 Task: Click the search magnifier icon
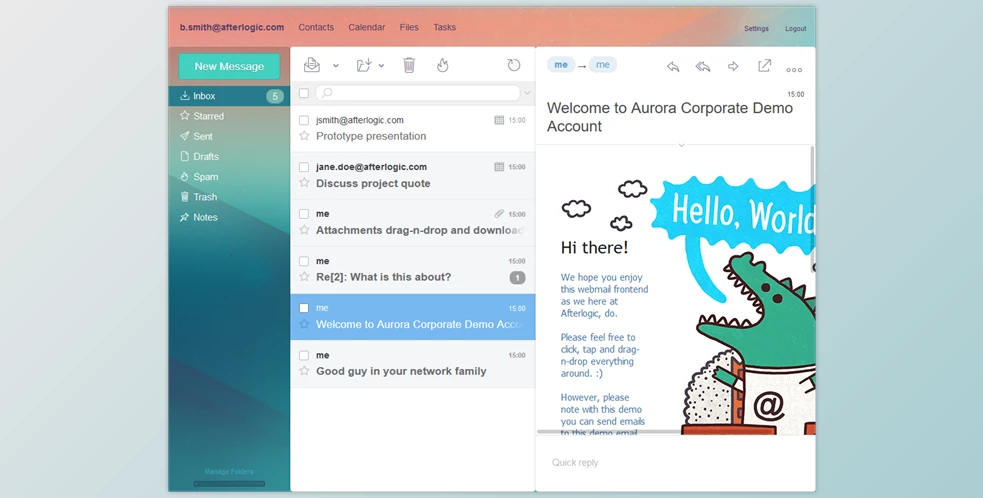click(x=327, y=93)
